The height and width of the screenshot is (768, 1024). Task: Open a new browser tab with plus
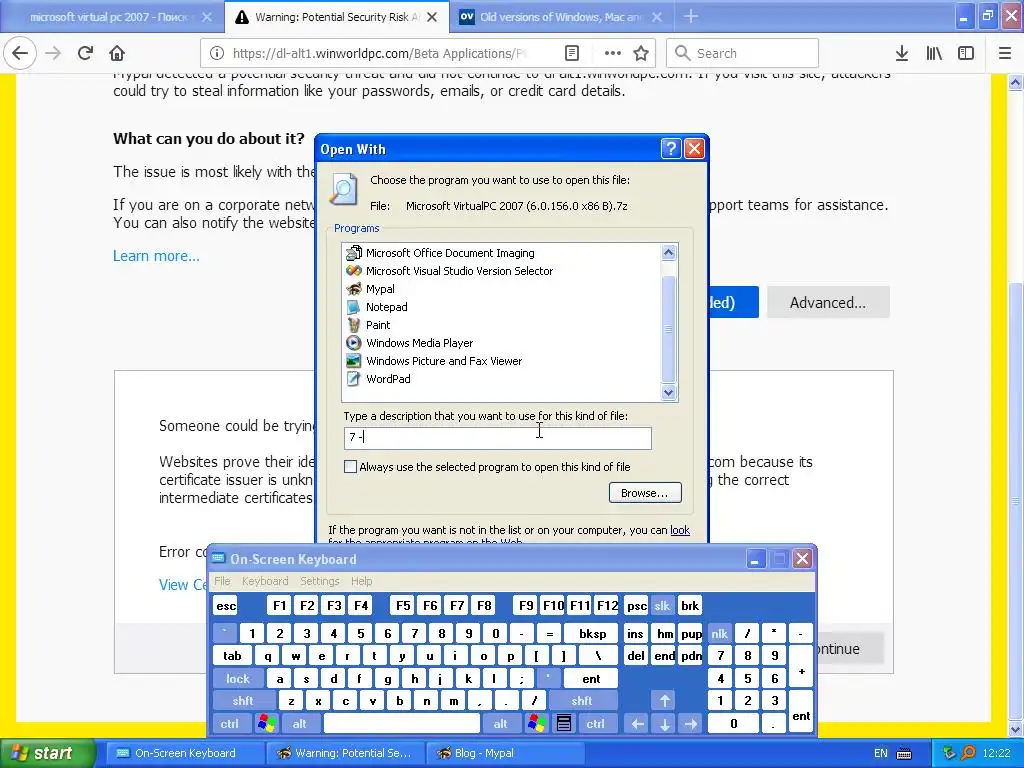[x=690, y=16]
